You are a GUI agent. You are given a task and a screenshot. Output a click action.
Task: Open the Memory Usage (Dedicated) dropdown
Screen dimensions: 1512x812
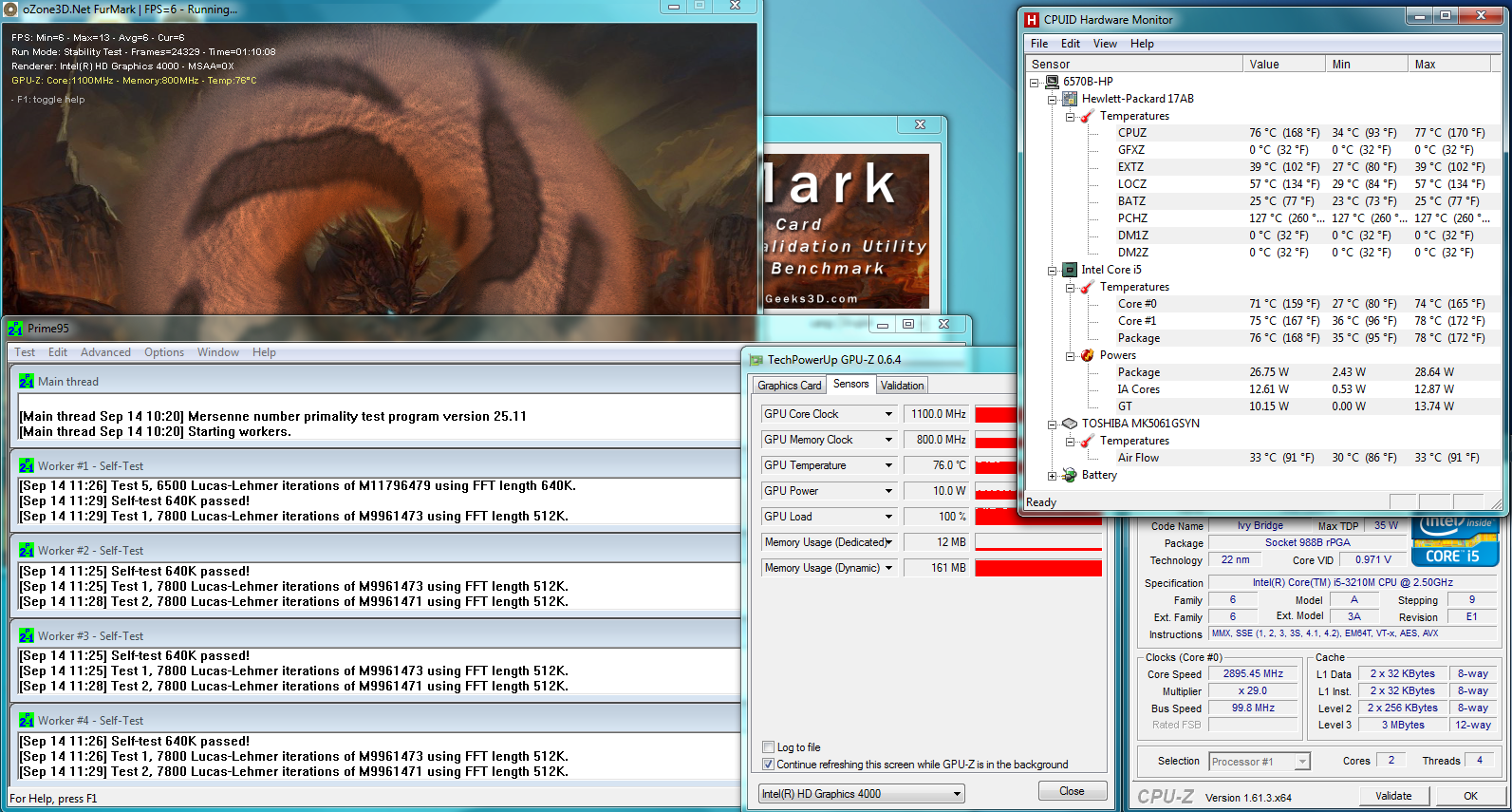coord(889,542)
